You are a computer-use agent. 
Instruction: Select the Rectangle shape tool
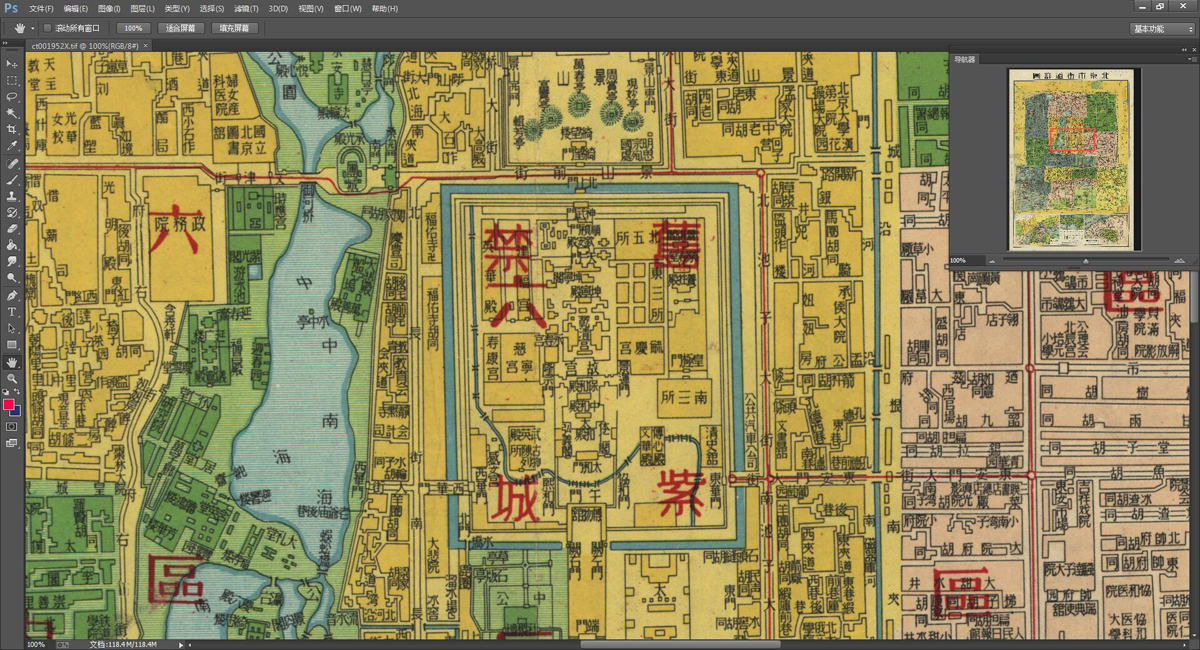[12, 344]
